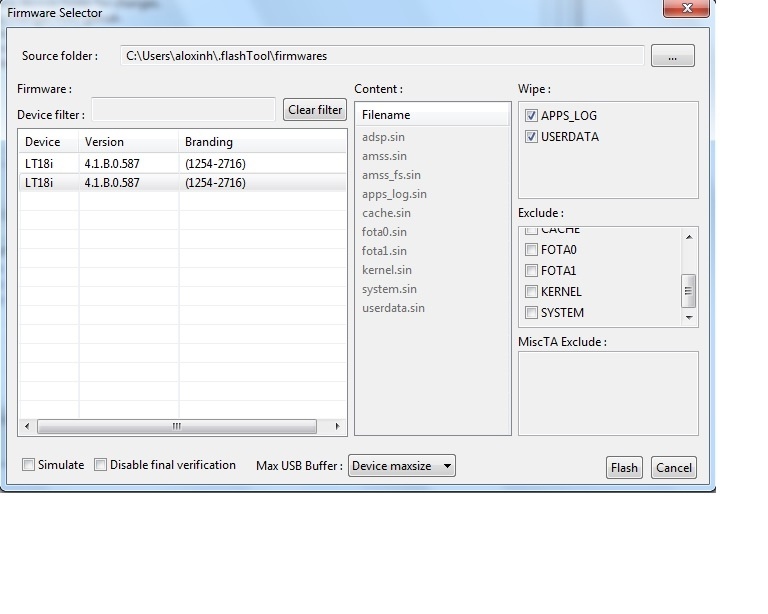Click the firmware table scroll left arrow
768x614 pixels.
click(x=27, y=426)
